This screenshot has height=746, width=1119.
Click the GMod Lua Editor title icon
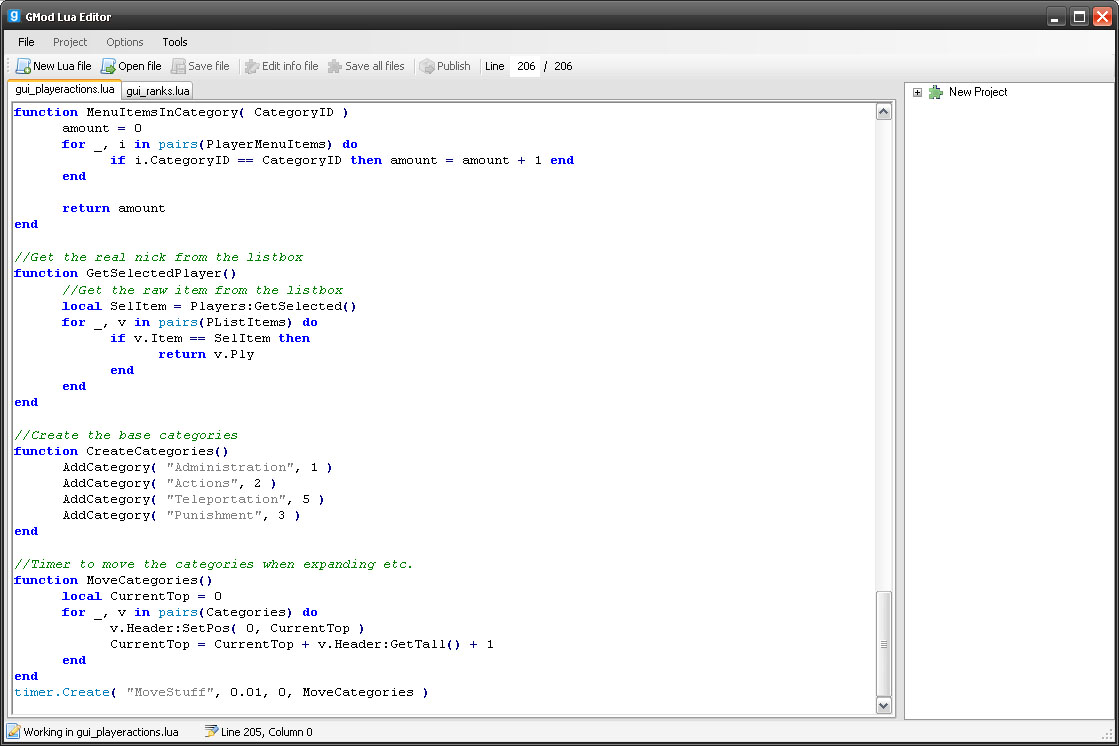pyautogui.click(x=14, y=16)
